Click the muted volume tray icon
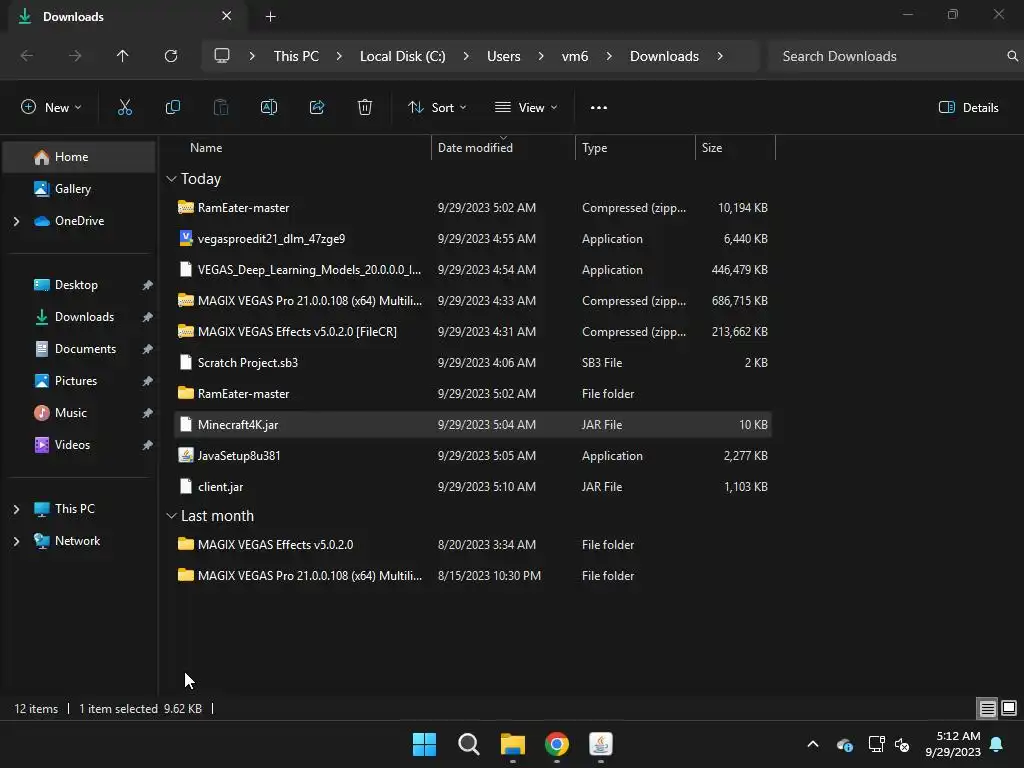 coord(902,744)
